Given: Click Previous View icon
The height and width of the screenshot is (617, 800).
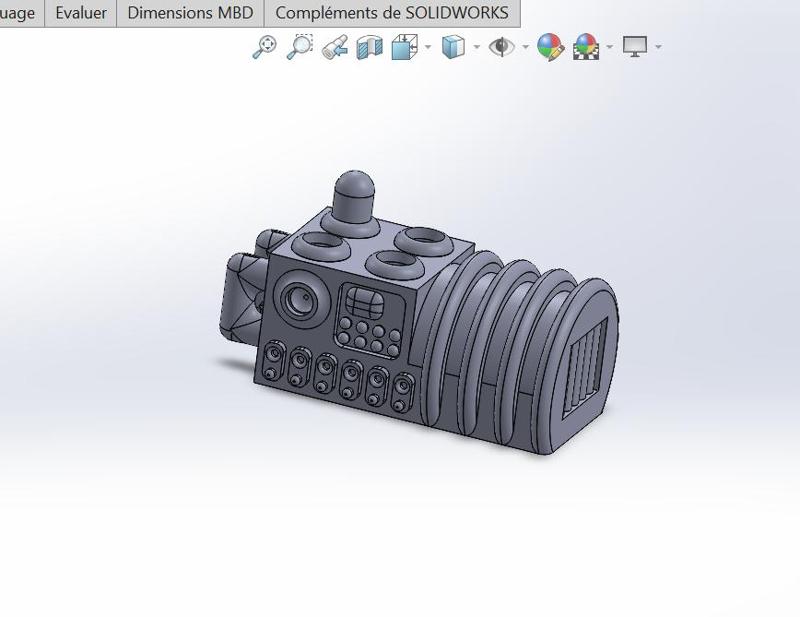Looking at the screenshot, I should [x=335, y=47].
